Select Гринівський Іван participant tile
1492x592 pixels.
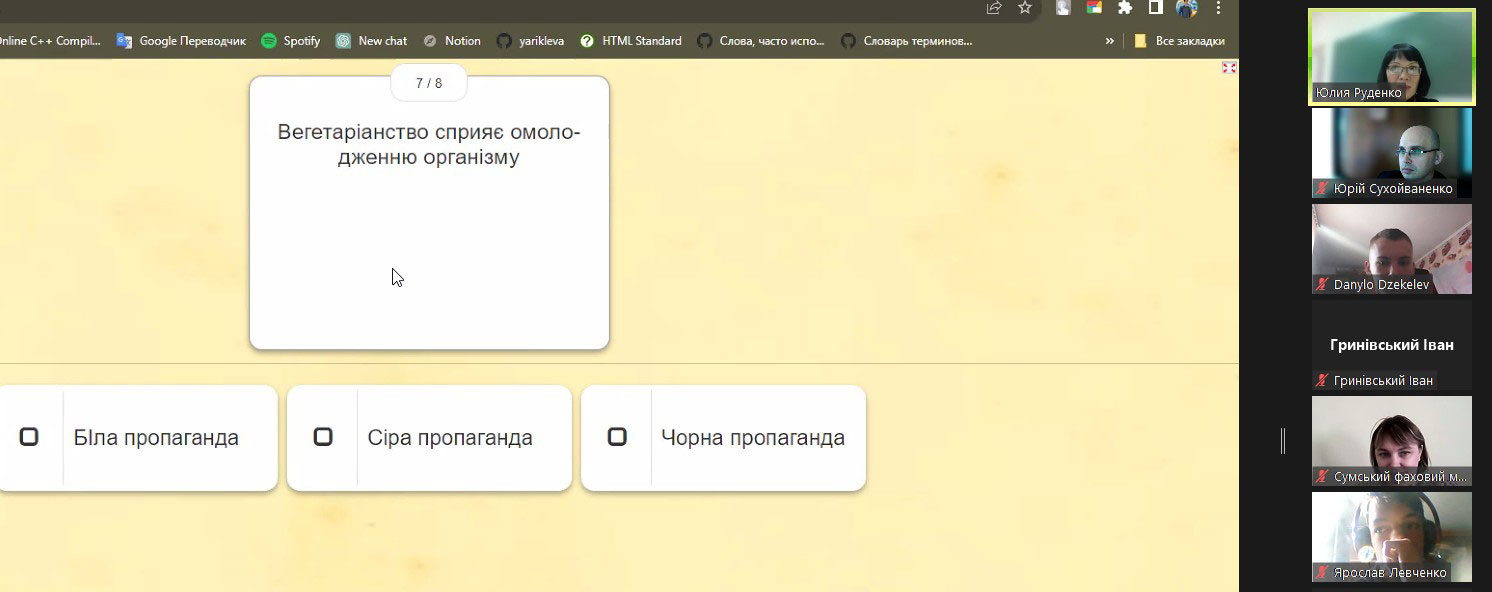[1392, 345]
